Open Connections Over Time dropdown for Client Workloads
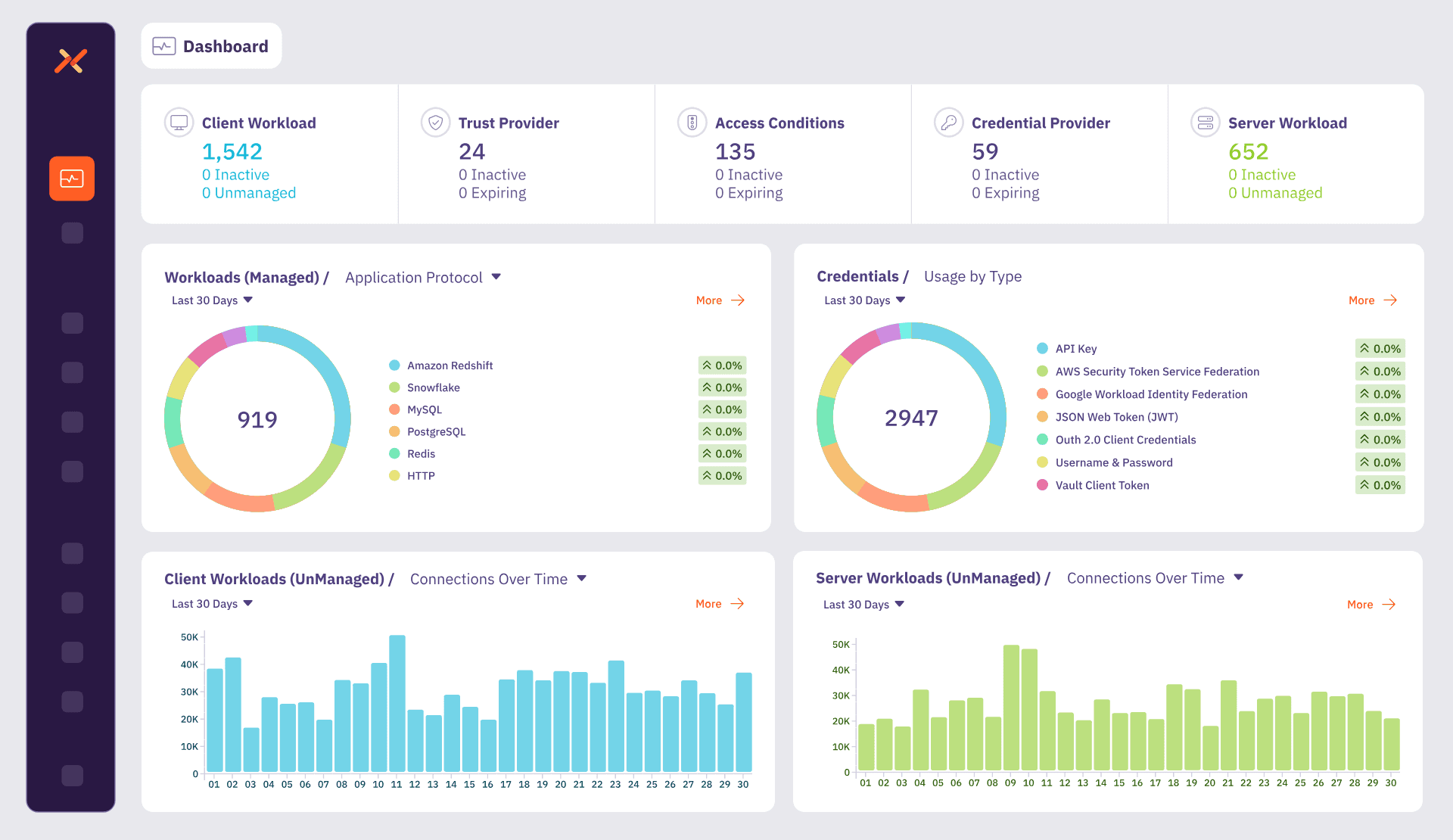 click(x=499, y=579)
